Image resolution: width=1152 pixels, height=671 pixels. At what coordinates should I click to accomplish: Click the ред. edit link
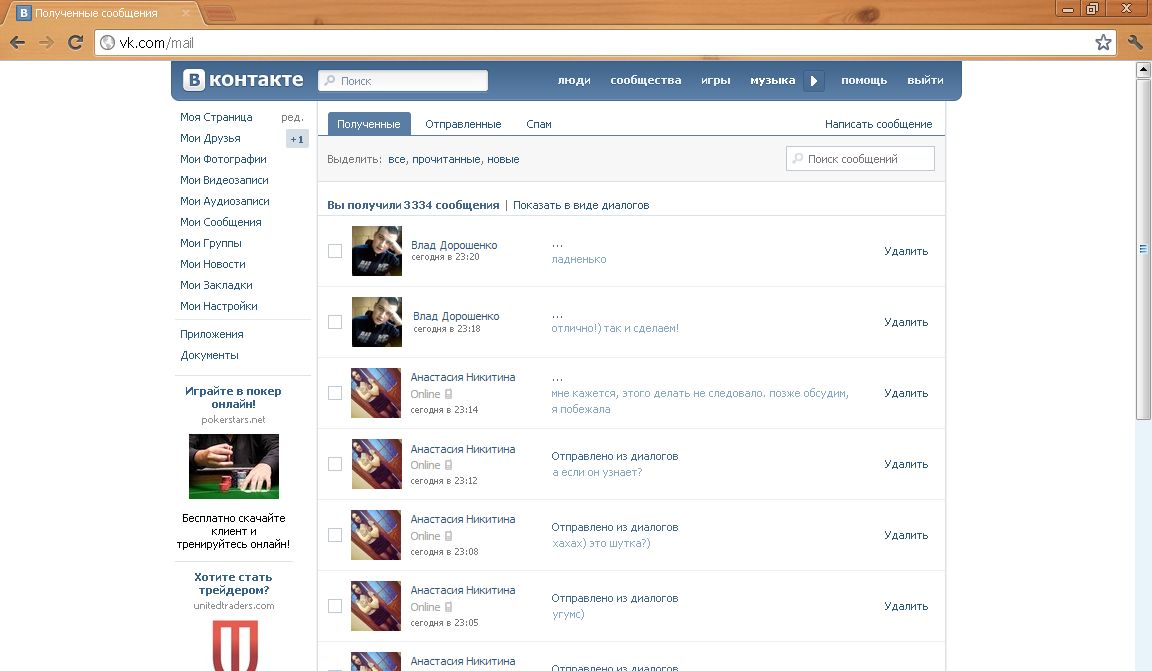coord(292,117)
